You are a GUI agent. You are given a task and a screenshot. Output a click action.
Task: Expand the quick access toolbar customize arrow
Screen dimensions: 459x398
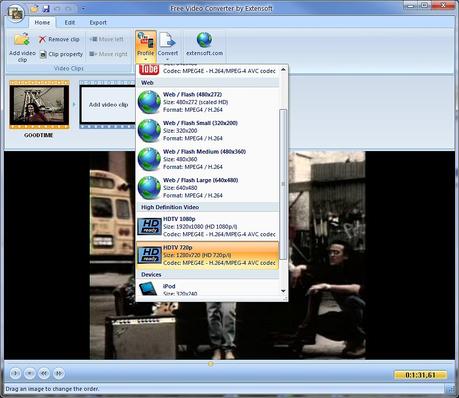(83, 9)
